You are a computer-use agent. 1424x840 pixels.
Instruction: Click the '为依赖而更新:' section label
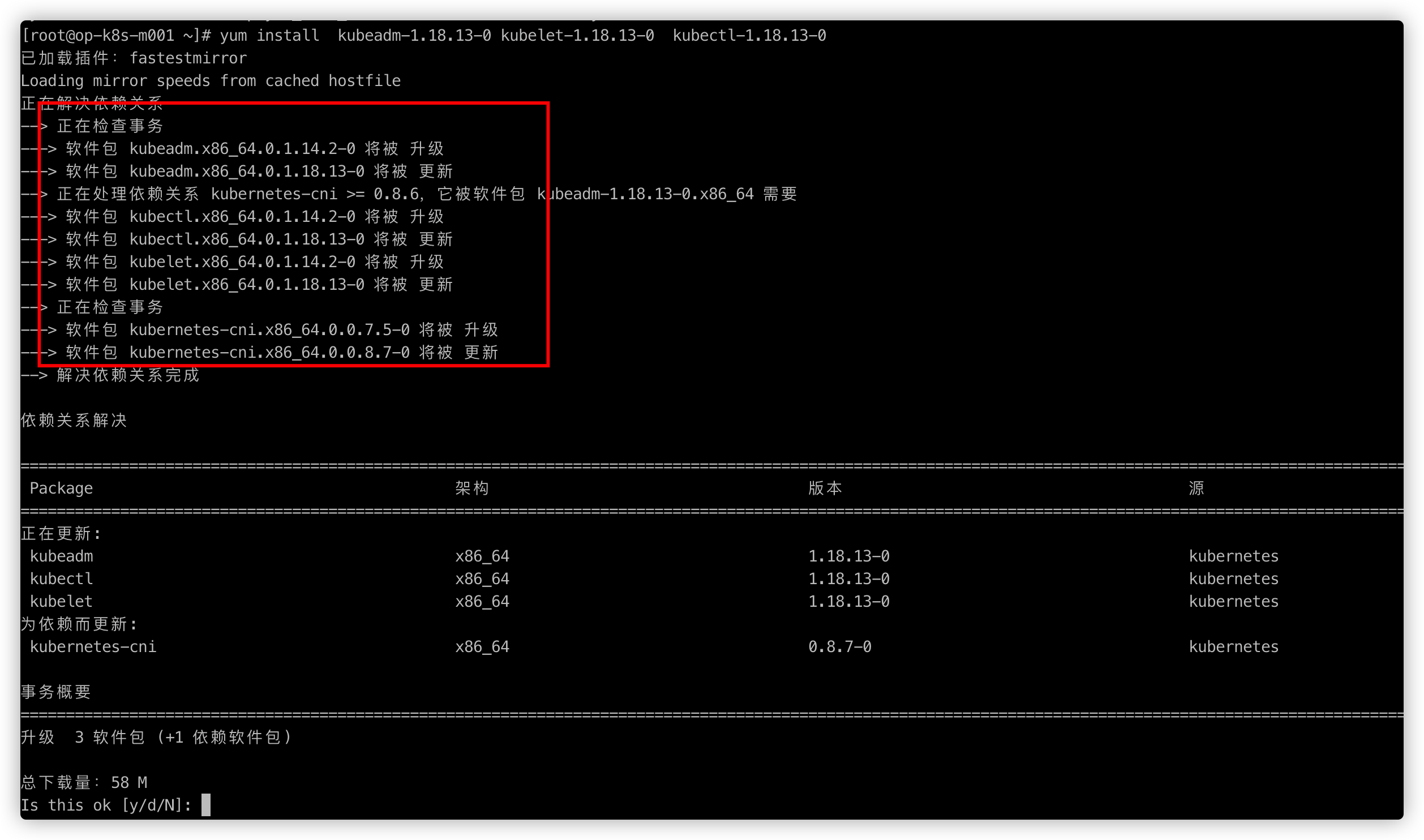[x=79, y=624]
